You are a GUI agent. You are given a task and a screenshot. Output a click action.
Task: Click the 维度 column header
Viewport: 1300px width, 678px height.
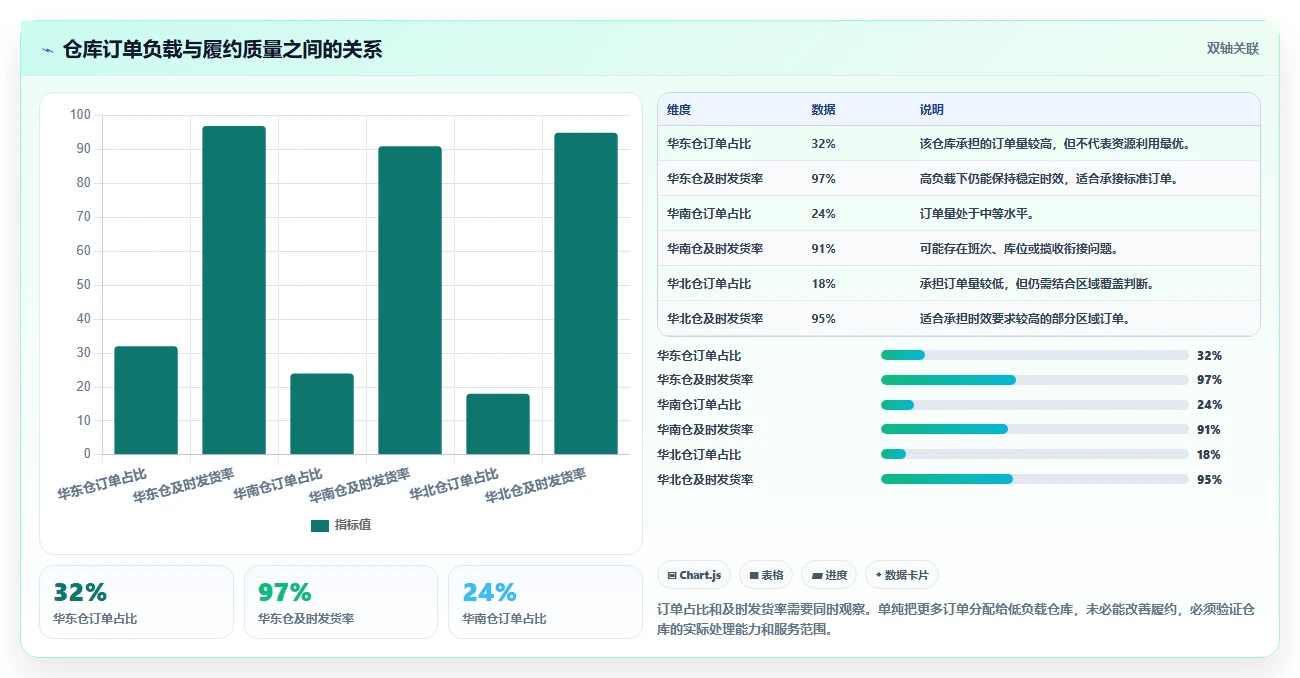pyautogui.click(x=679, y=110)
